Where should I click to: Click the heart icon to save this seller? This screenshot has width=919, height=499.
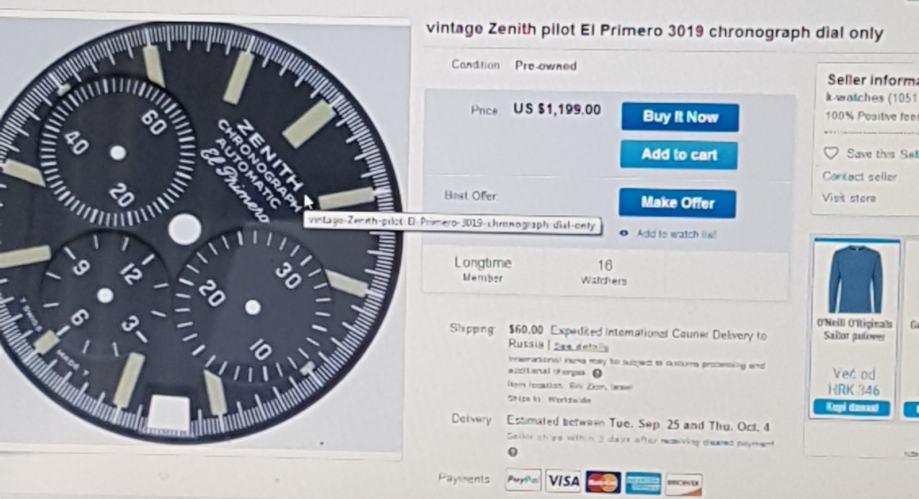pyautogui.click(x=830, y=154)
